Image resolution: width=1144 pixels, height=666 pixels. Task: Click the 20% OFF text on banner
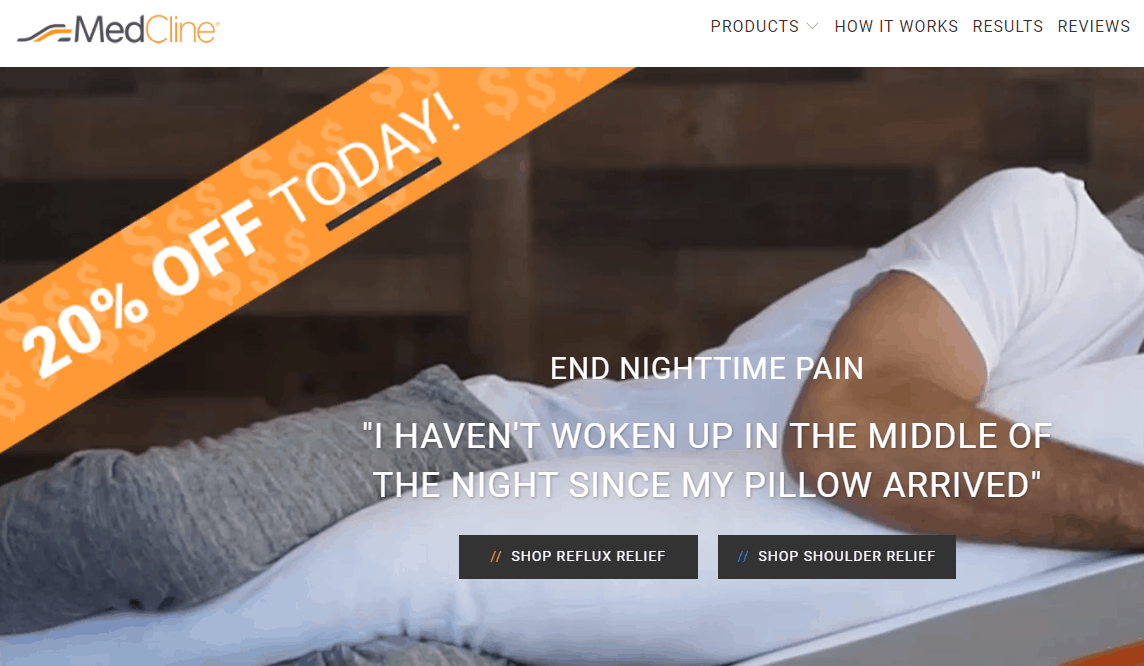click(141, 290)
